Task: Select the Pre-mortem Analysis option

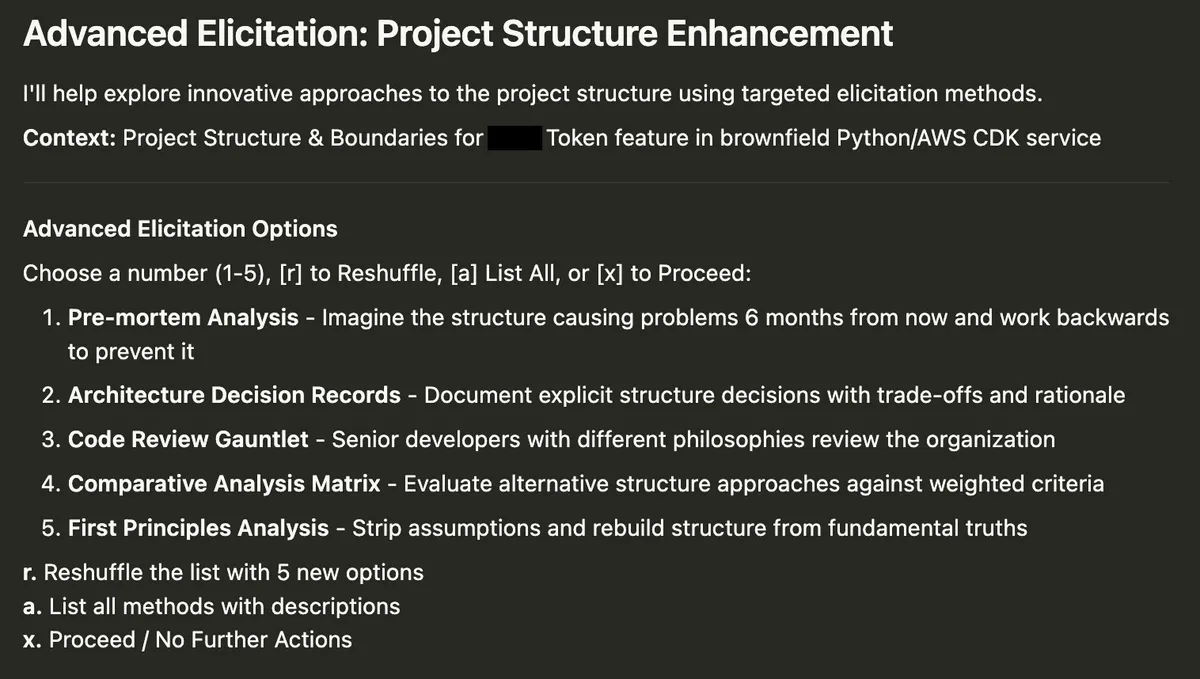Action: [x=183, y=318]
